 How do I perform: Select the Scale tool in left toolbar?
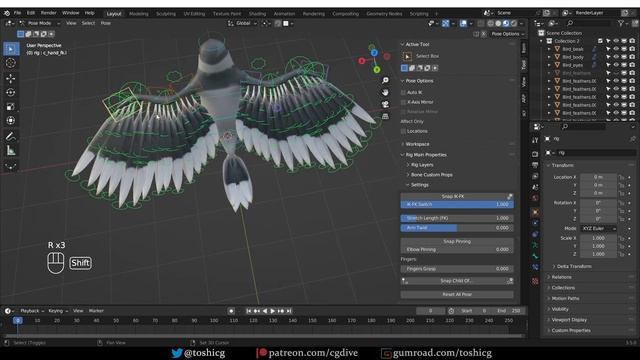[x=11, y=107]
